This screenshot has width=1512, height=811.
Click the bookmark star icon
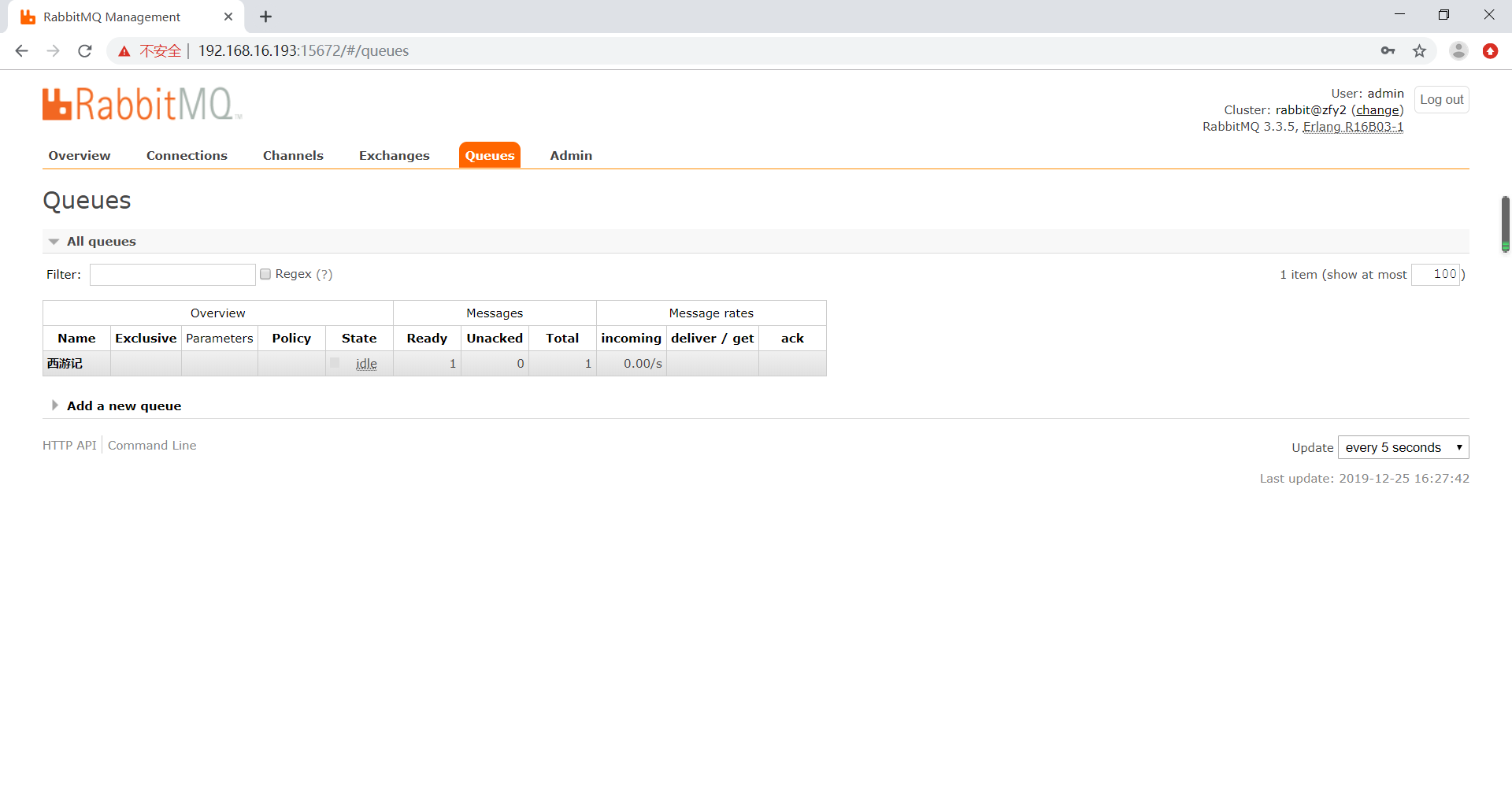(x=1419, y=51)
